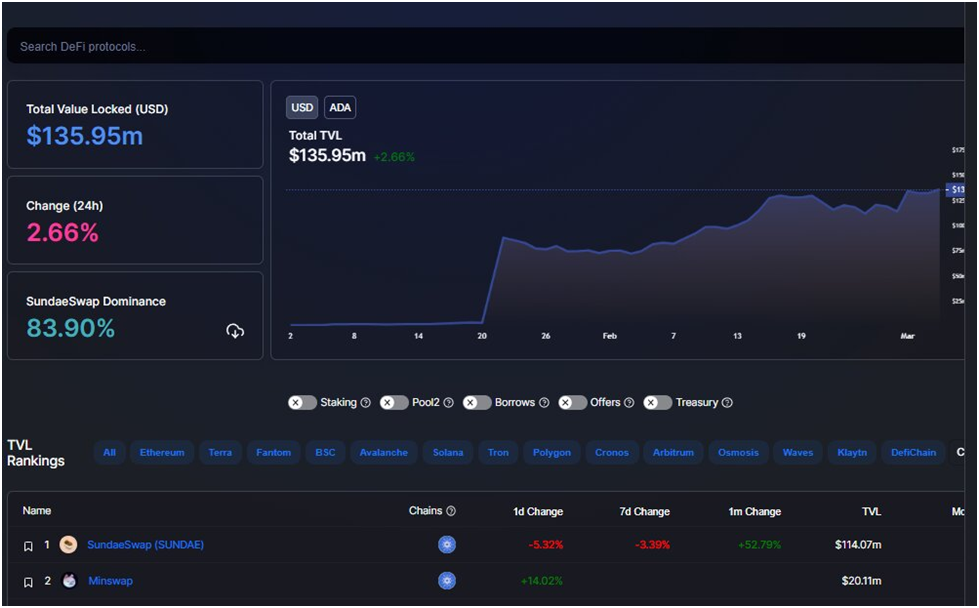
Task: Turn on the Pool2 toggle
Action: coord(394,403)
